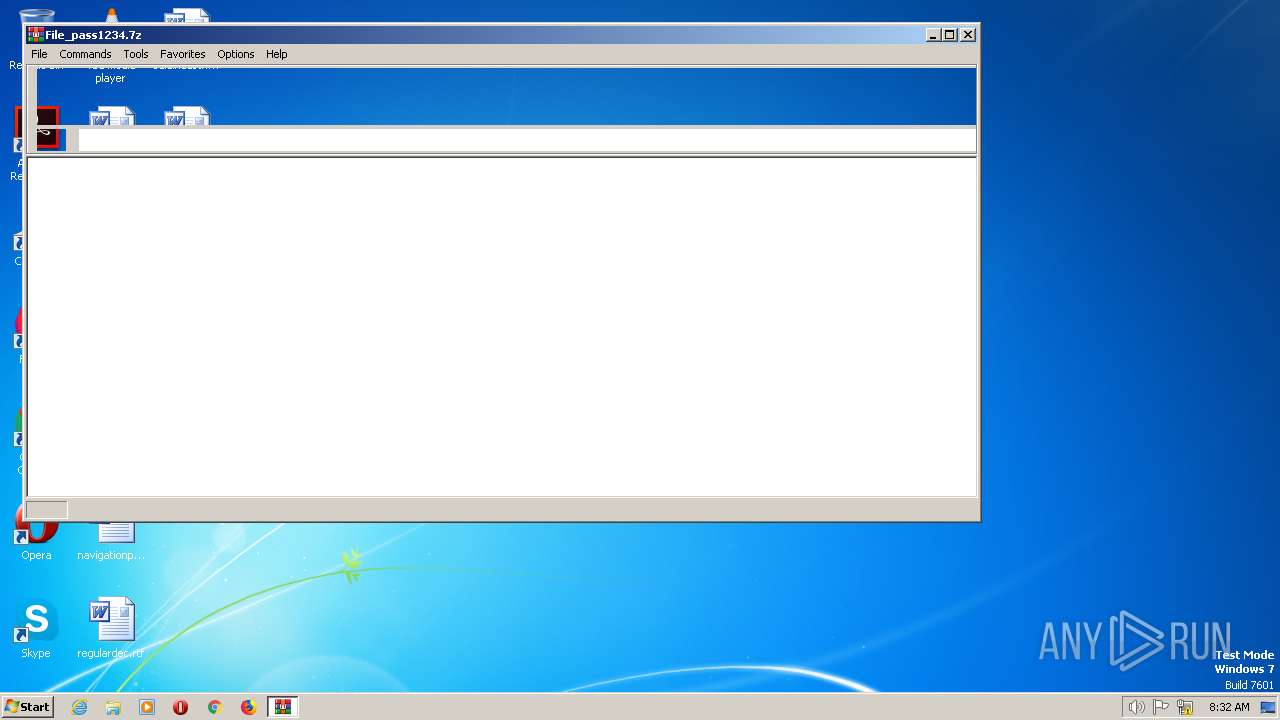Open the File menu in WinRAR
Image resolution: width=1280 pixels, height=720 pixels.
(x=39, y=54)
